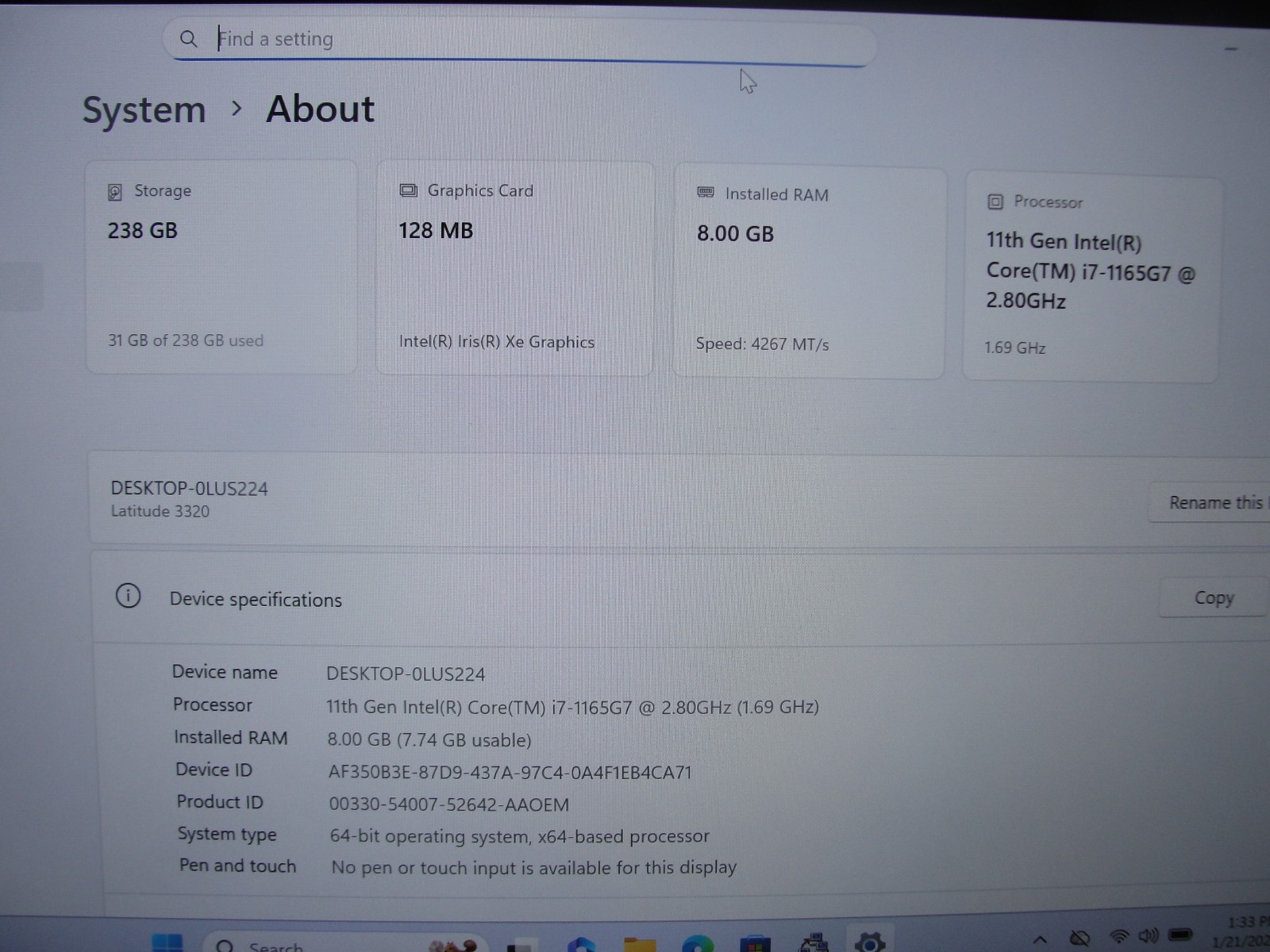The height and width of the screenshot is (952, 1270).
Task: Open Microsoft Edge from the taskbar
Action: click(697, 944)
